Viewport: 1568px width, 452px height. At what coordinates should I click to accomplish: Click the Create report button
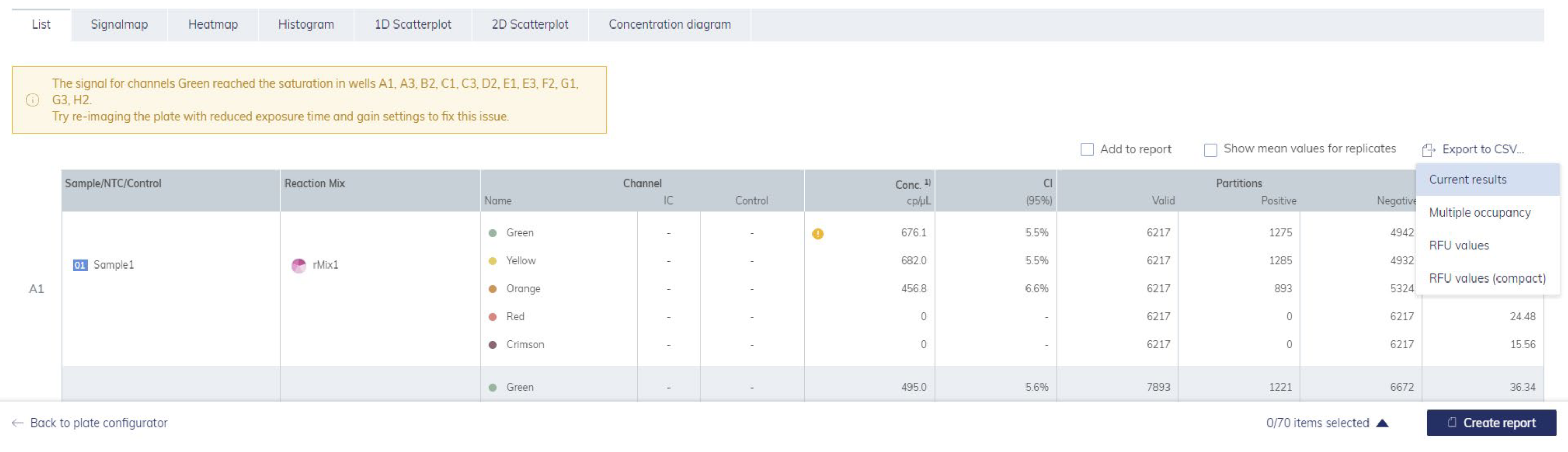point(1491,423)
